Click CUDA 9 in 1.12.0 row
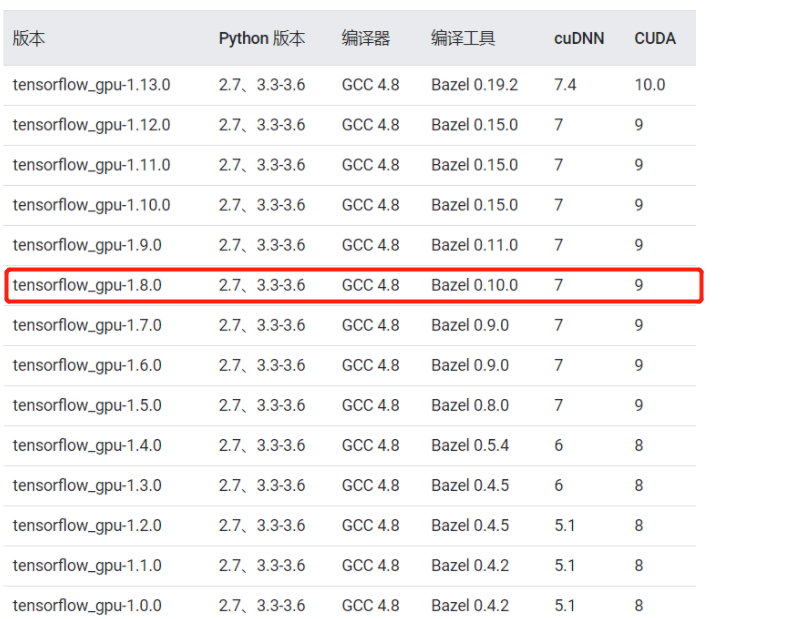The width and height of the screenshot is (791, 619). (x=639, y=125)
